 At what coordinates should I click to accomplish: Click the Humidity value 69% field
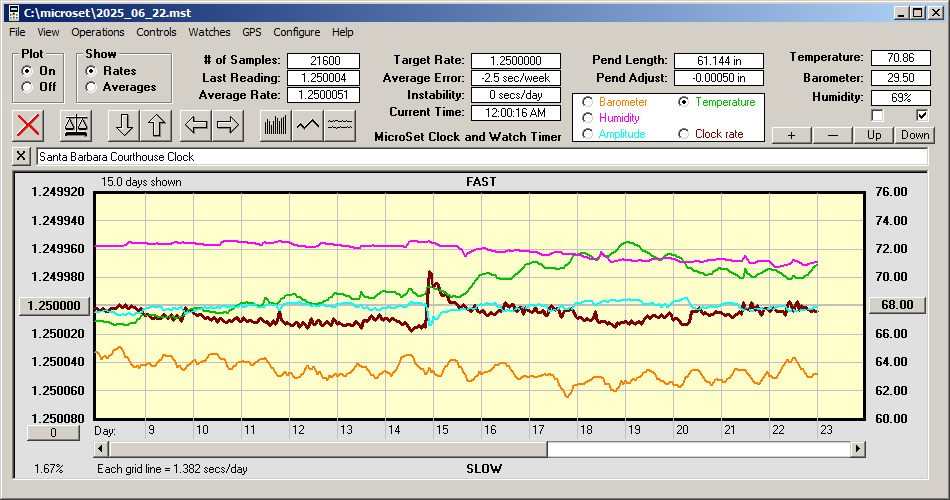point(900,98)
